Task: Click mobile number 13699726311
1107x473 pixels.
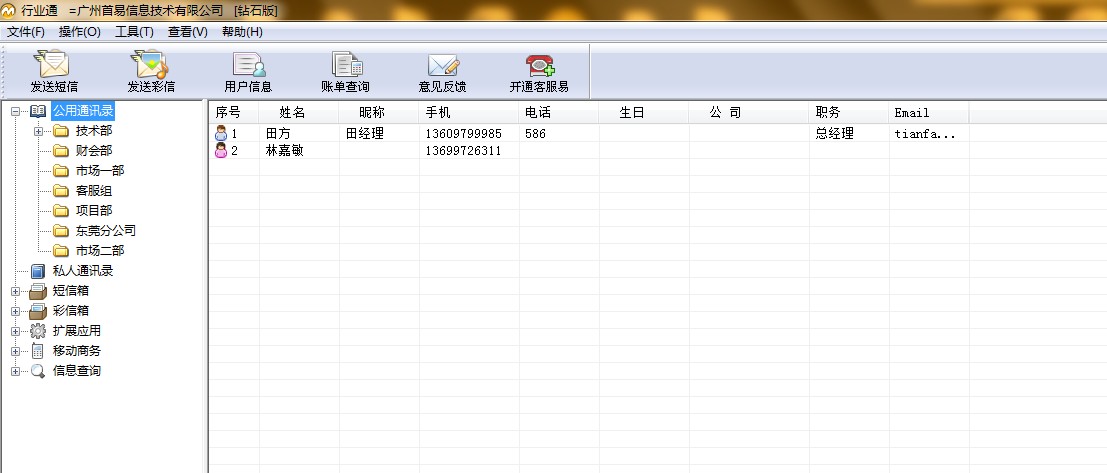Action: (x=464, y=150)
